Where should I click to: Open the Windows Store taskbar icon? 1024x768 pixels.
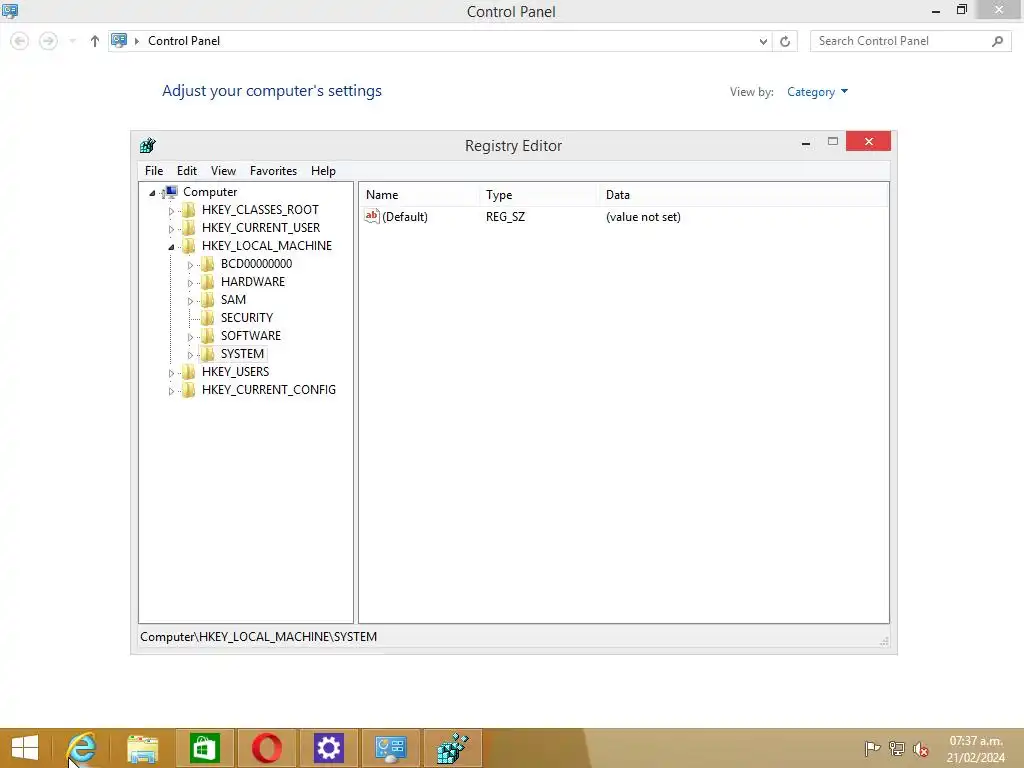[204, 748]
